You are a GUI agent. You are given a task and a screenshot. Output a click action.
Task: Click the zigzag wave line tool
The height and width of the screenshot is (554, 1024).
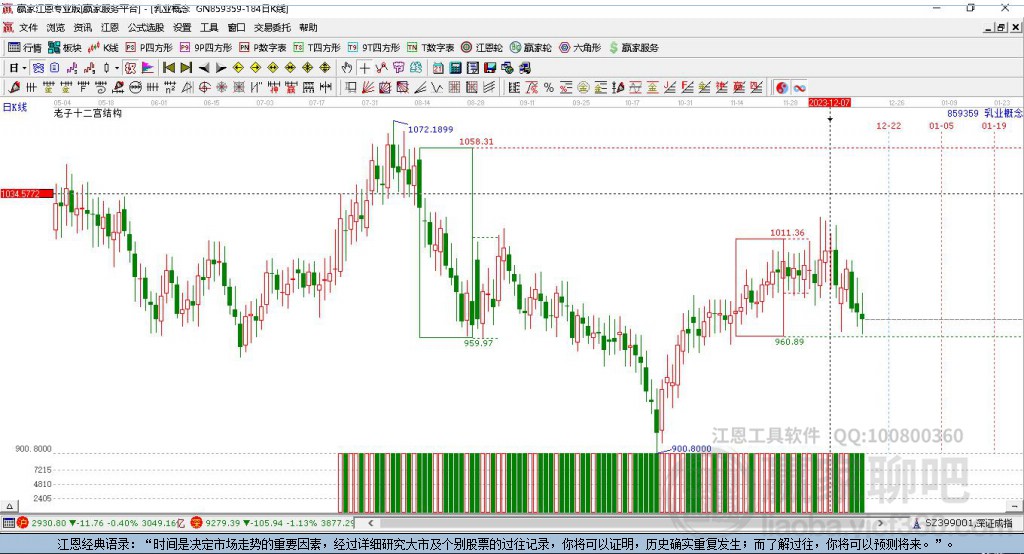coord(437,88)
